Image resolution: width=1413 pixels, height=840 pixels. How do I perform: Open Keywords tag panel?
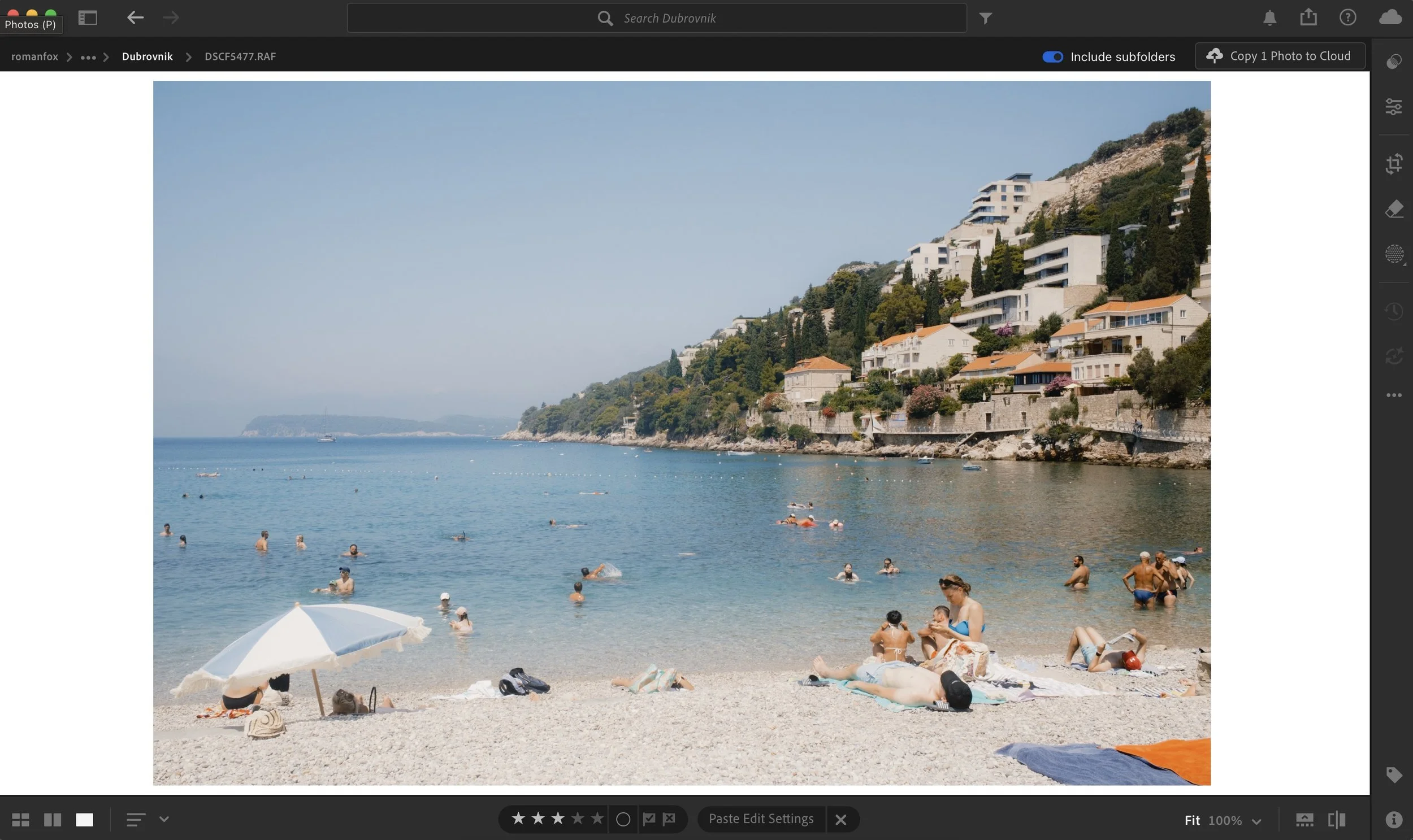pos(1394,774)
